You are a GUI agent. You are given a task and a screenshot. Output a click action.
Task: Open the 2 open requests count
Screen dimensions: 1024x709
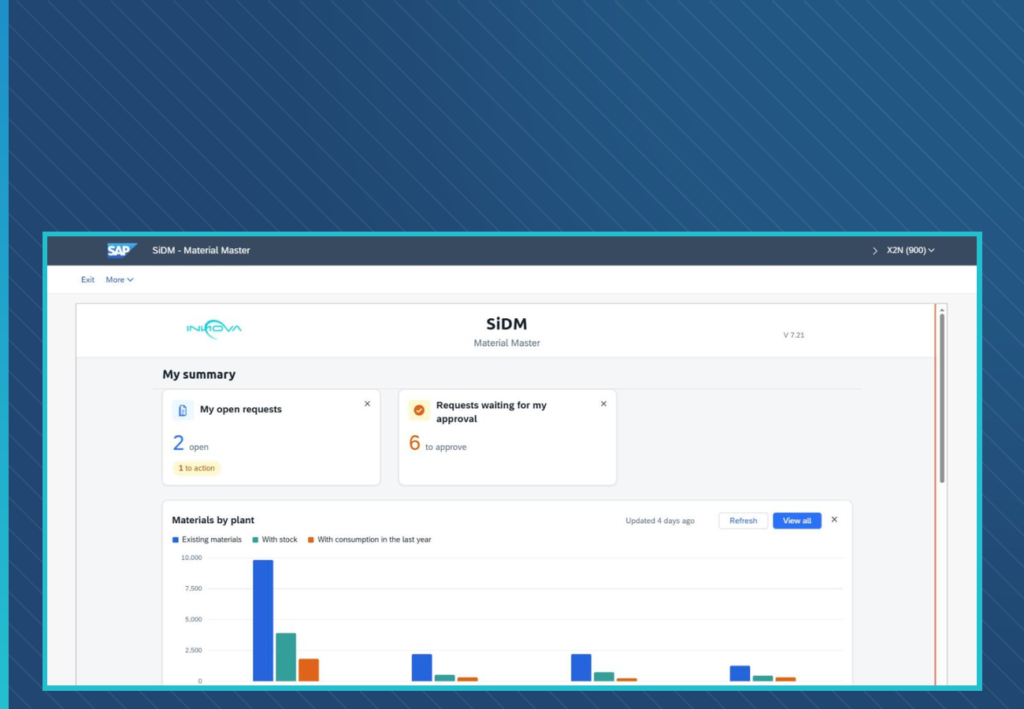178,443
